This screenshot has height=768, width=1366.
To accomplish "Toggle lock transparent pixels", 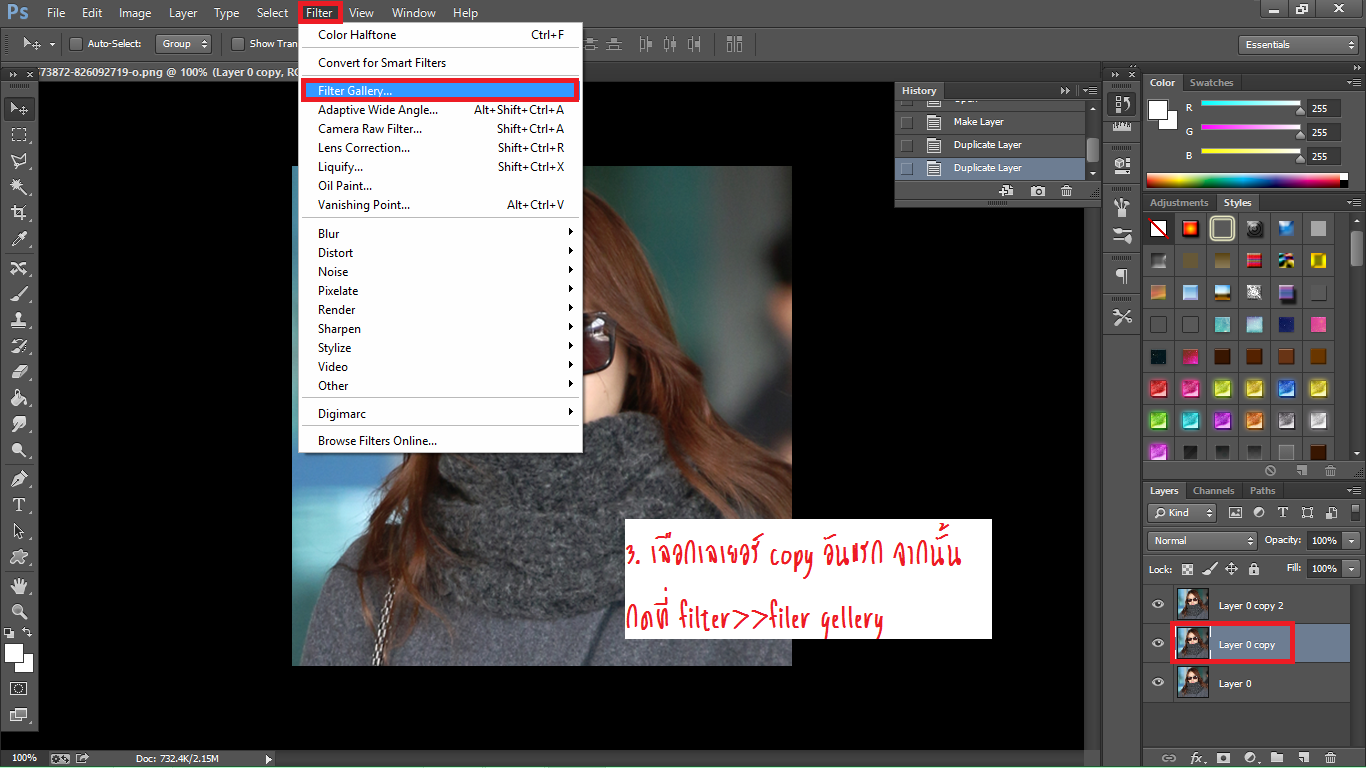I will [x=1187, y=569].
